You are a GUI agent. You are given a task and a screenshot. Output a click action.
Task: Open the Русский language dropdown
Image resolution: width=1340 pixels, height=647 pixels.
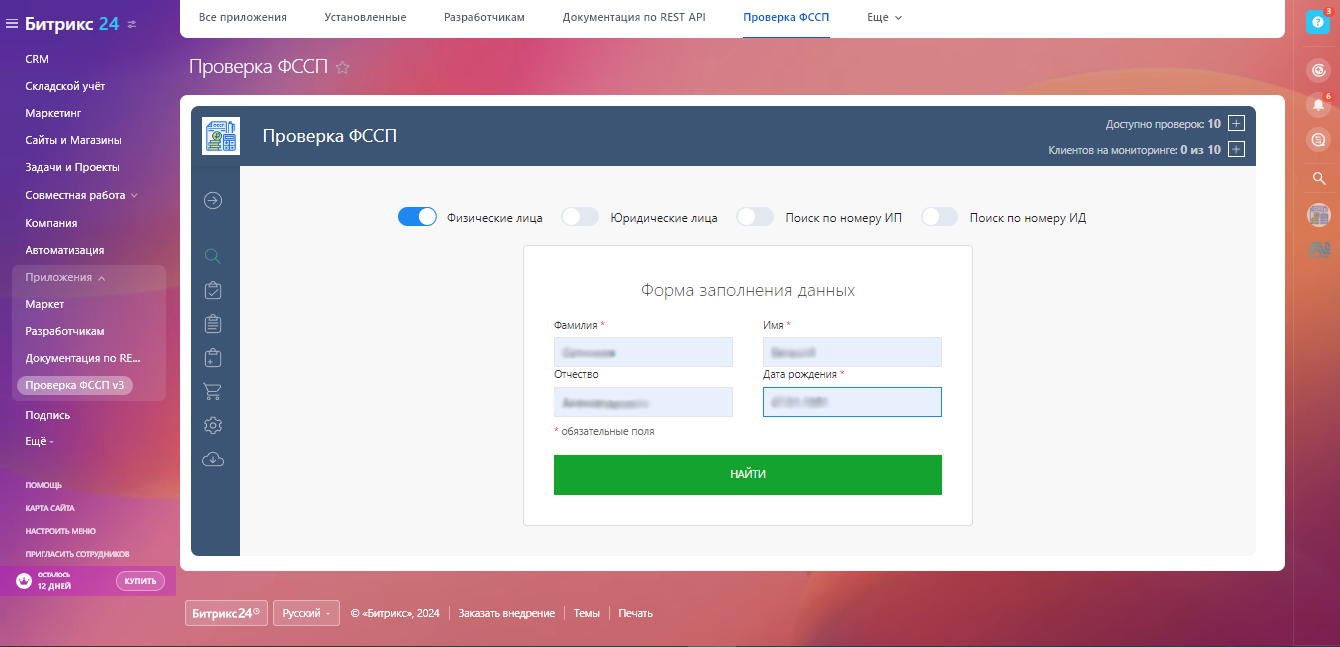306,613
